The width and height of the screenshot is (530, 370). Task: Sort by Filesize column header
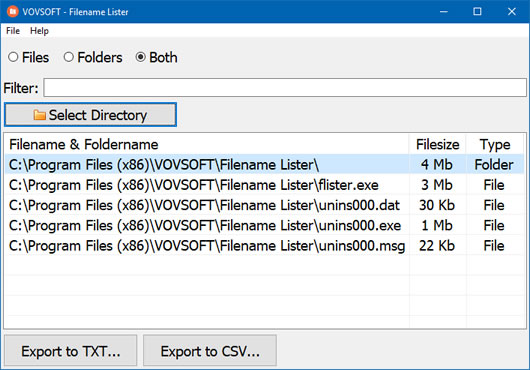click(x=437, y=144)
